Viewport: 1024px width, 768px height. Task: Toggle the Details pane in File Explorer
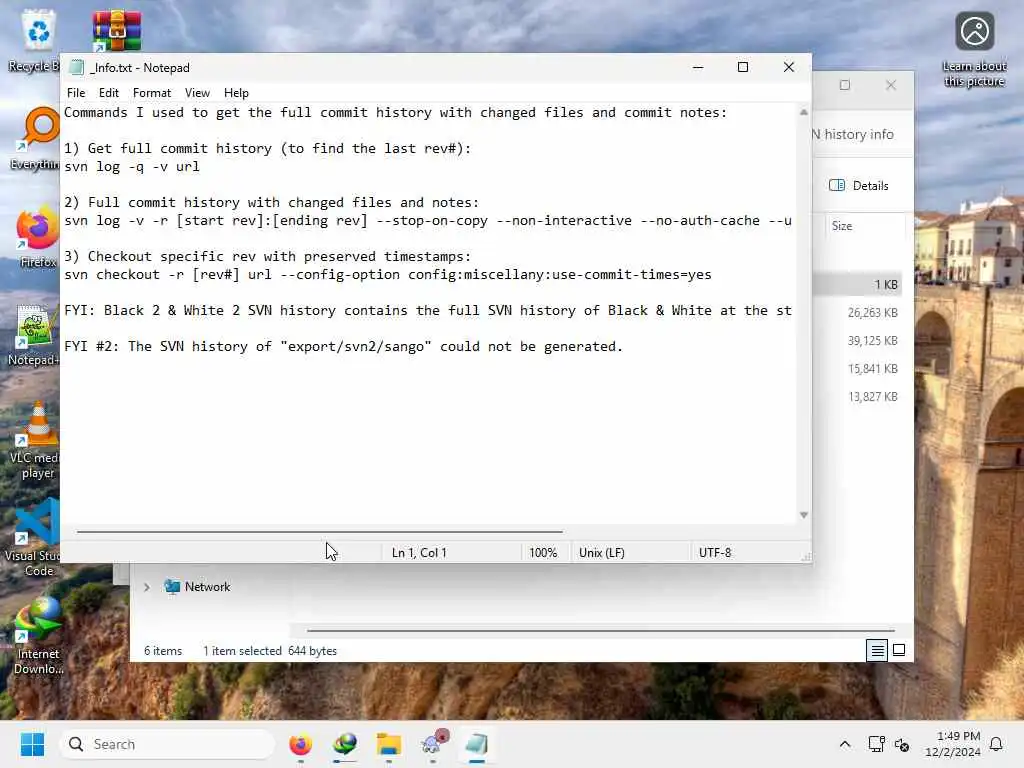858,185
